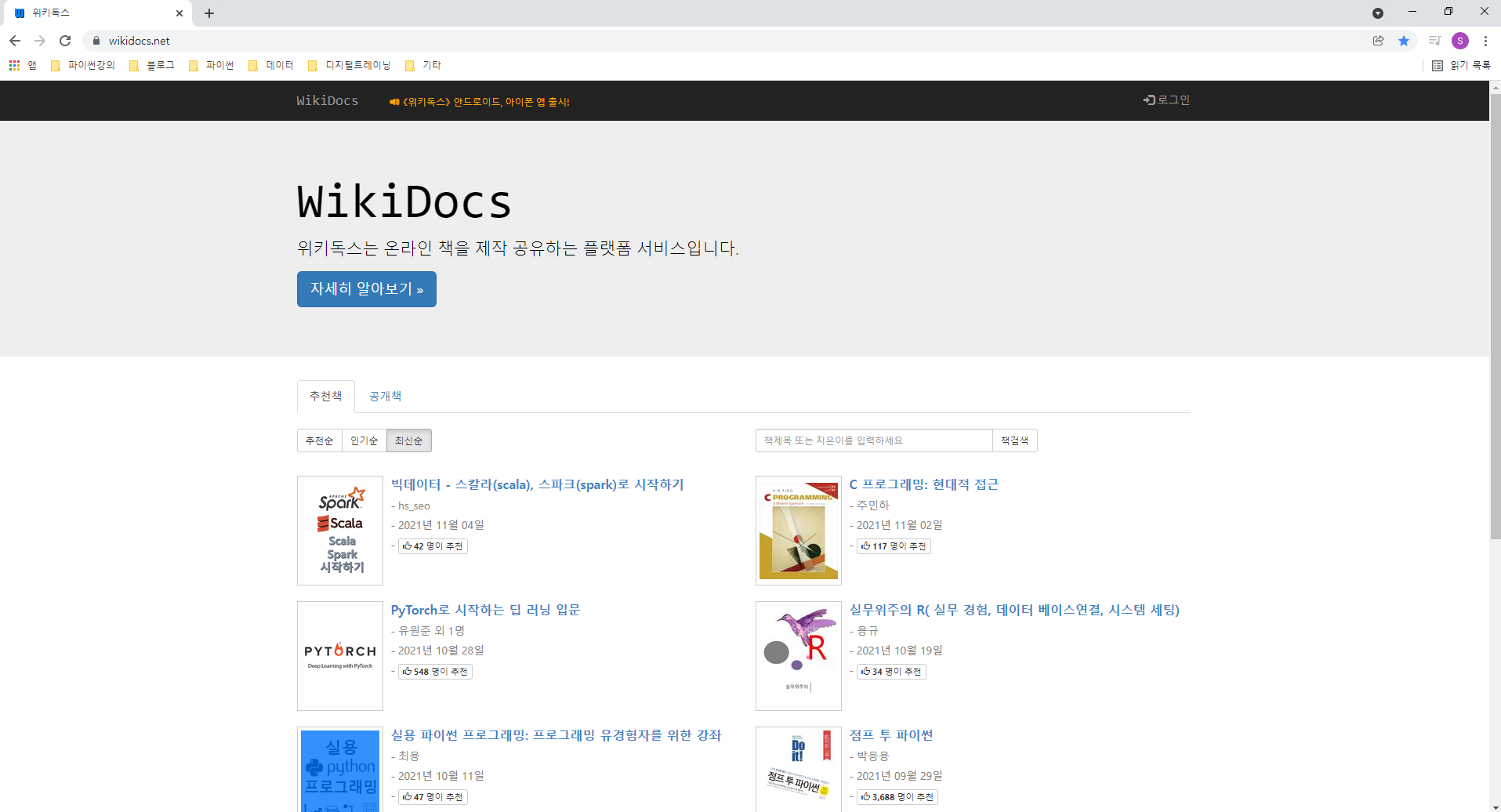Open the 점프 투 파이썬 cover thumbnail

coord(799,770)
